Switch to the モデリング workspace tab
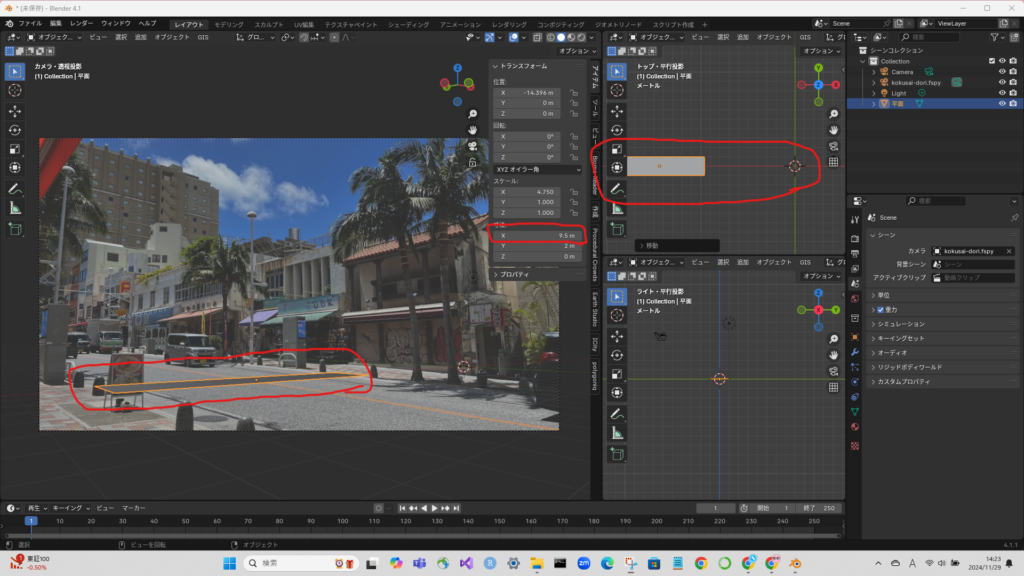This screenshot has height=576, width=1024. 228,23
